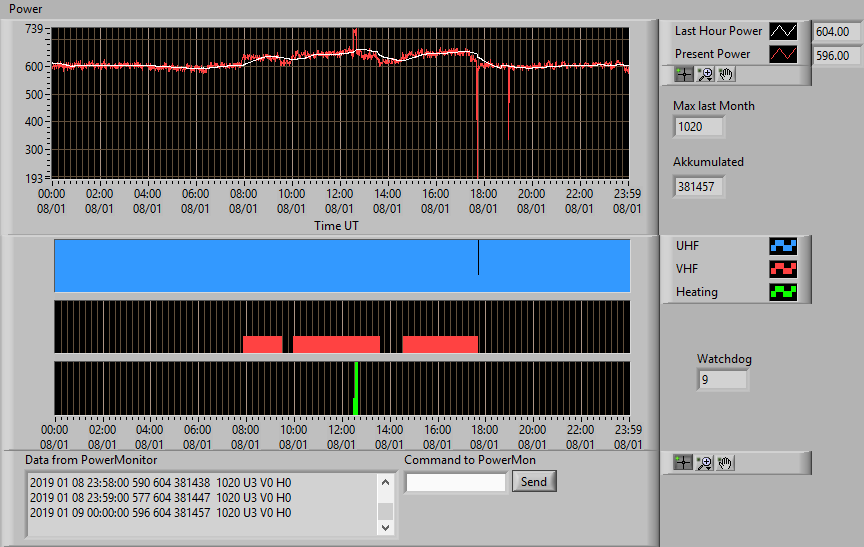Select the cursor crosshair tool in Power graph palette
Image resolution: width=864 pixels, height=547 pixels.
pos(683,74)
